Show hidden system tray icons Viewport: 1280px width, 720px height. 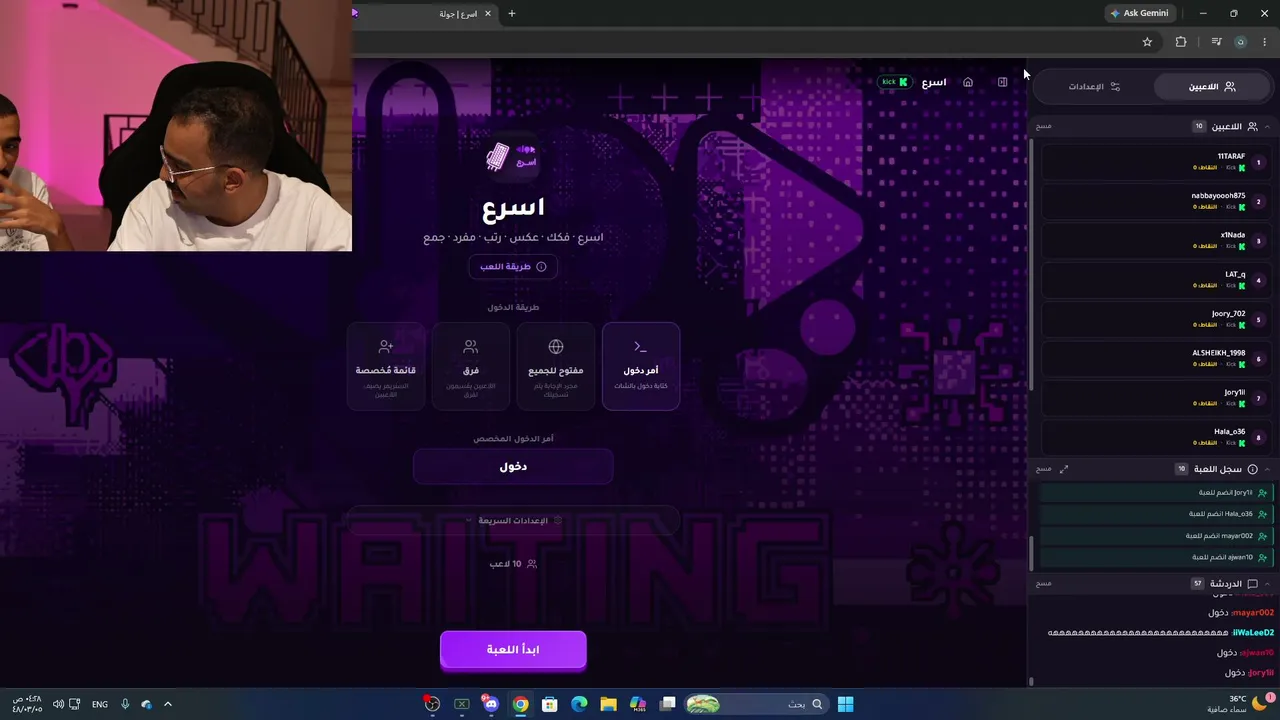click(x=168, y=704)
